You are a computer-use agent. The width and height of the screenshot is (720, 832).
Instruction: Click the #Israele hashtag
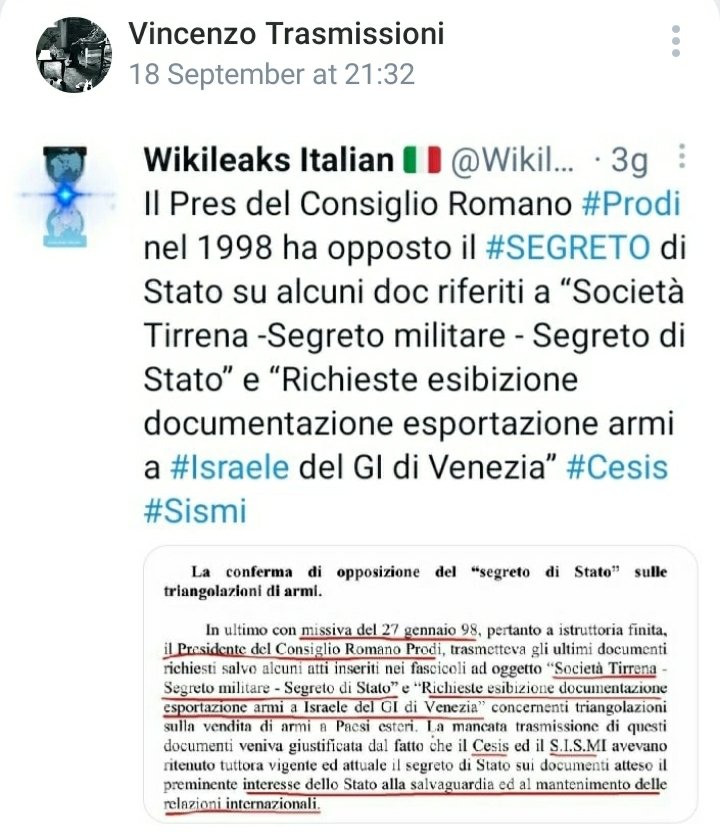(230, 467)
